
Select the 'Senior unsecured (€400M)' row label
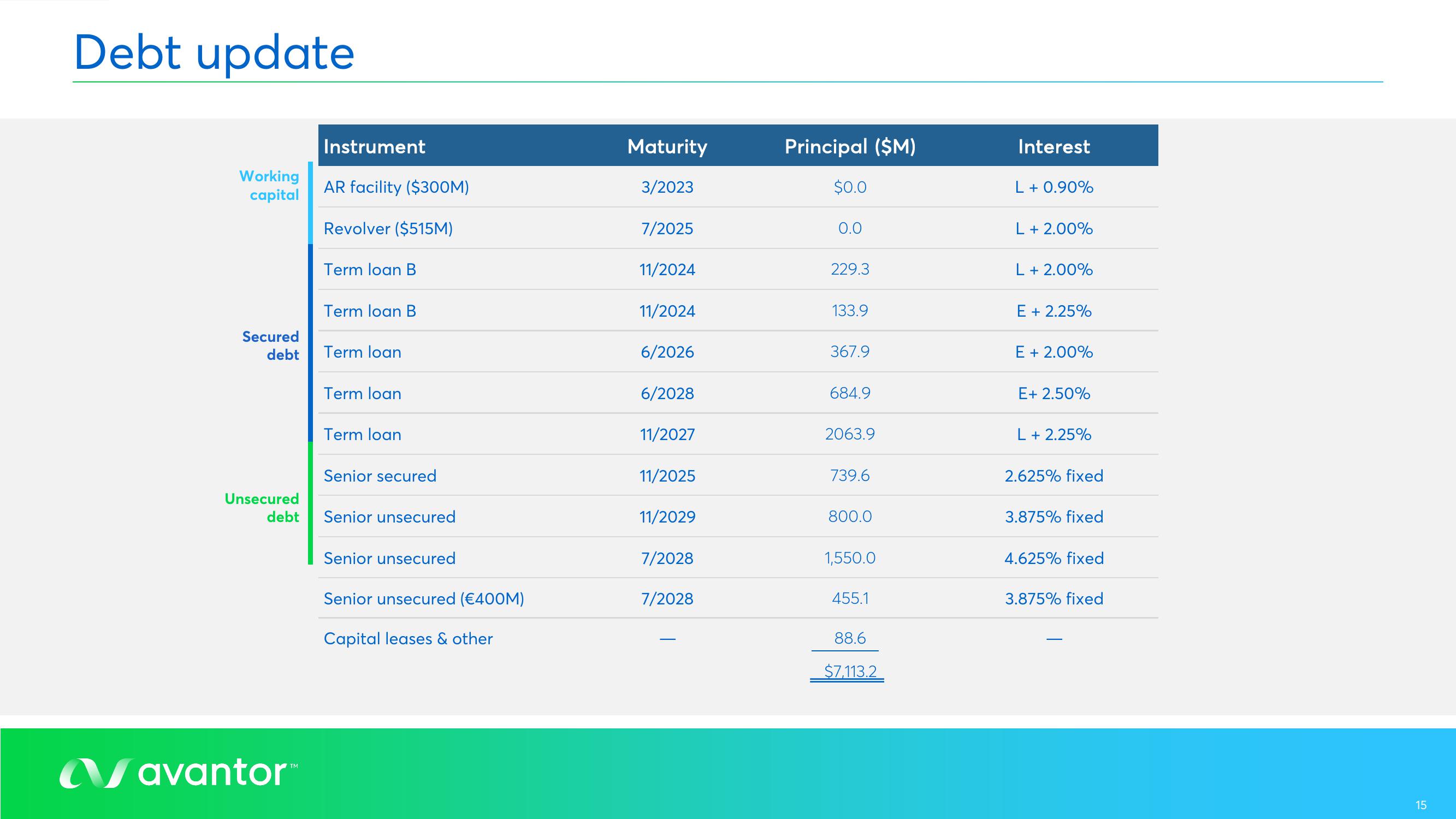click(x=424, y=598)
